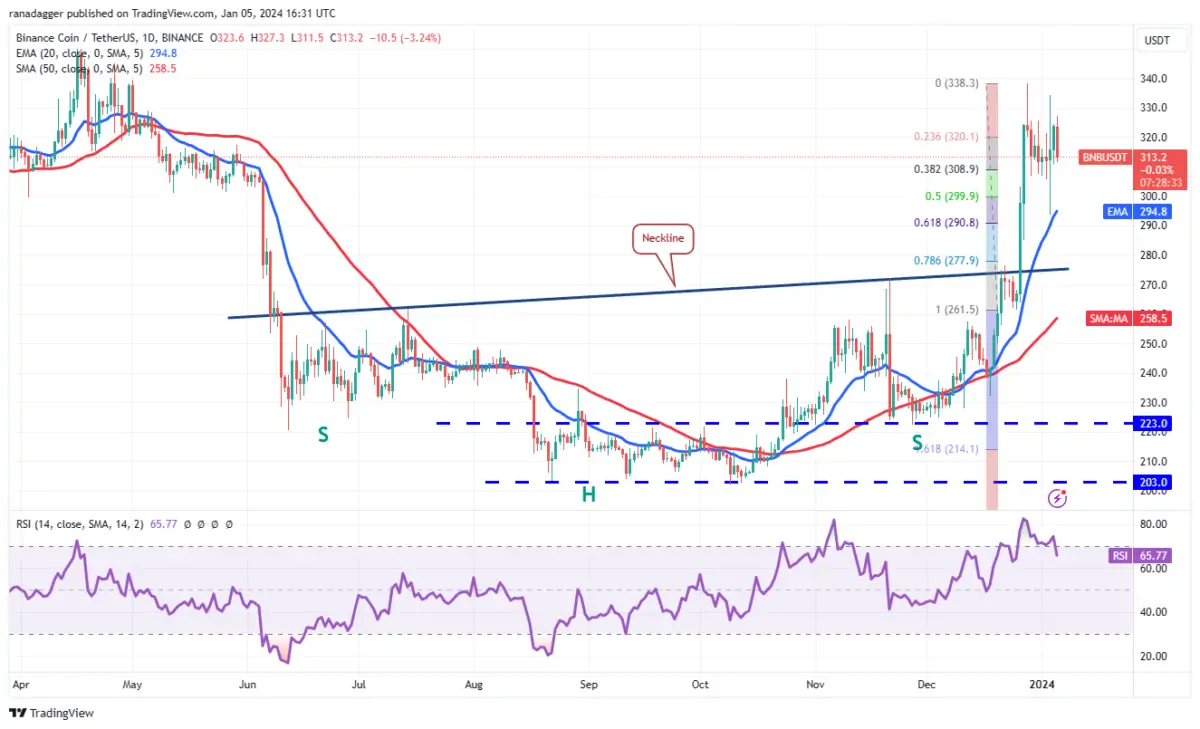The width and height of the screenshot is (1200, 729).
Task: Click the 300.0 price axis label
Action: 1156,196
